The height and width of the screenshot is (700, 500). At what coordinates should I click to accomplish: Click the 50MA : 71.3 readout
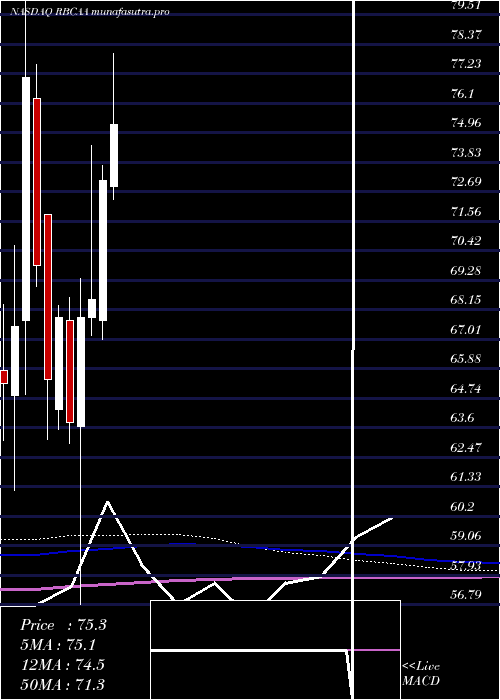point(62,684)
